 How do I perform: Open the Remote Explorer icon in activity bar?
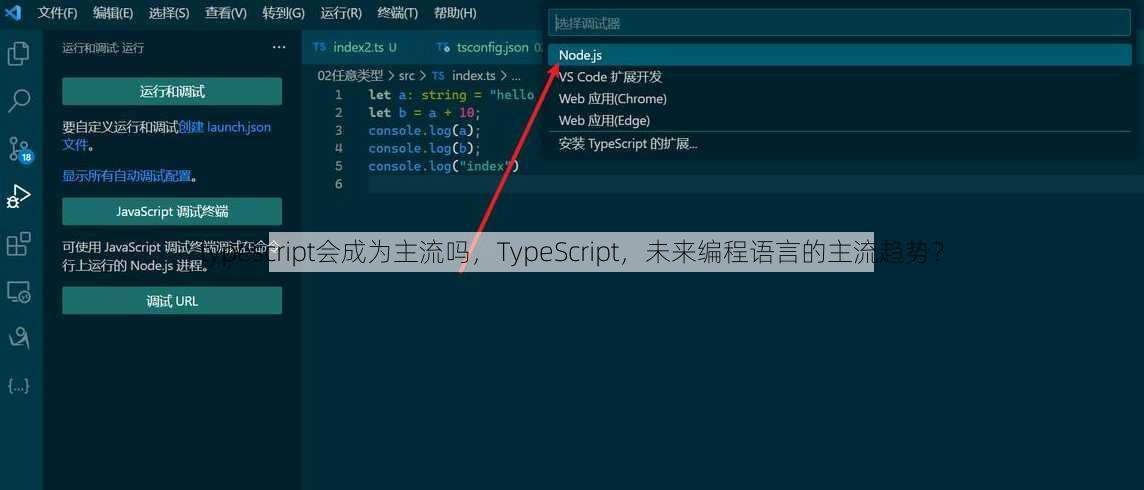[x=18, y=292]
